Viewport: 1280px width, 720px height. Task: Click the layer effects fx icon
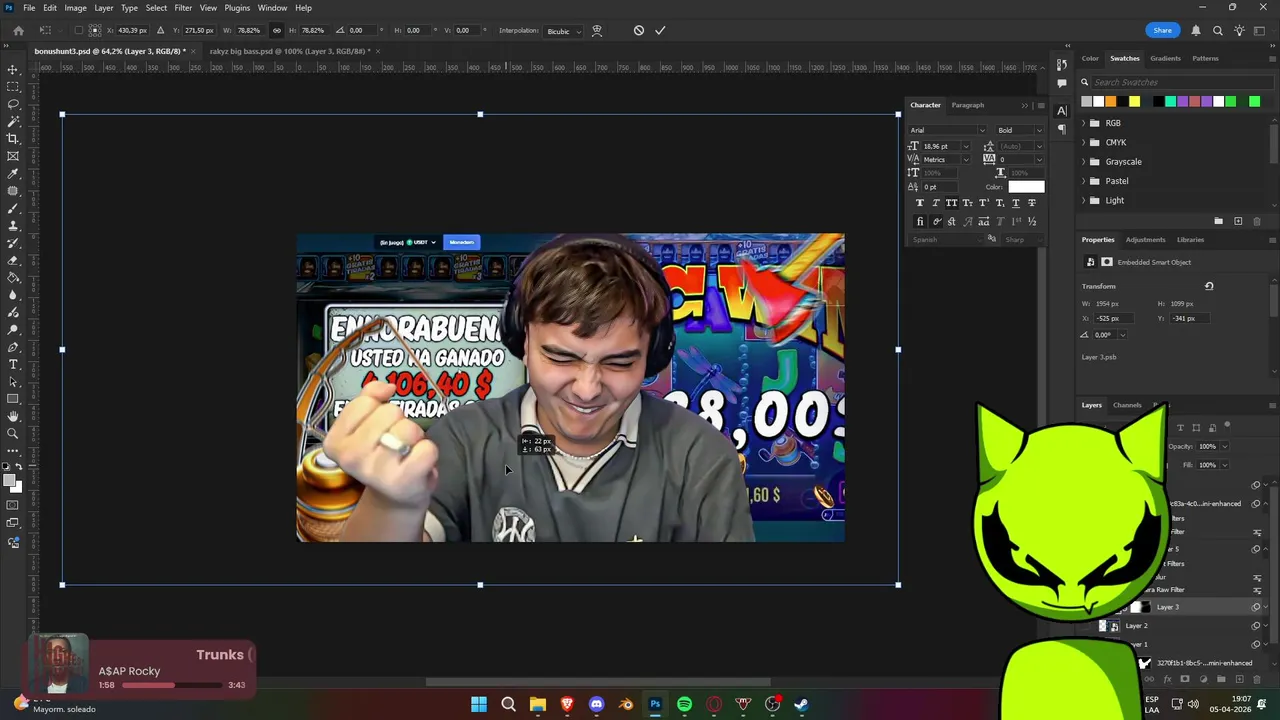point(1167,680)
